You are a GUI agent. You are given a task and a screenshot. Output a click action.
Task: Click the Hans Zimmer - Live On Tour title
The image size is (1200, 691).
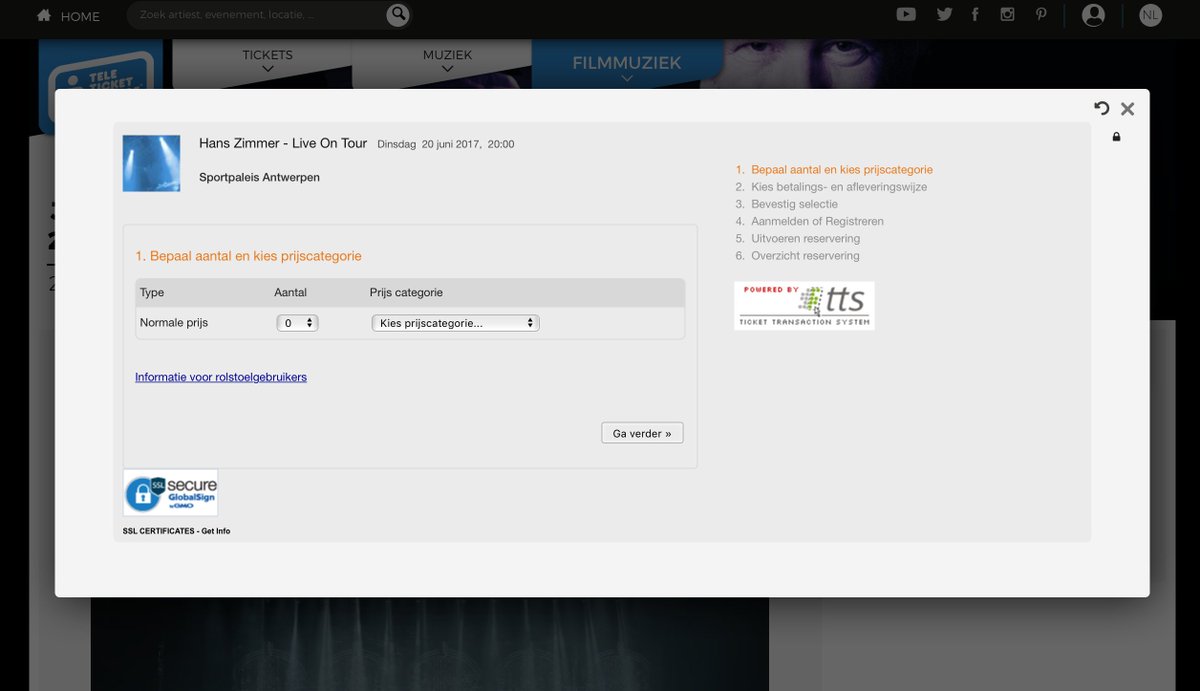coord(283,143)
